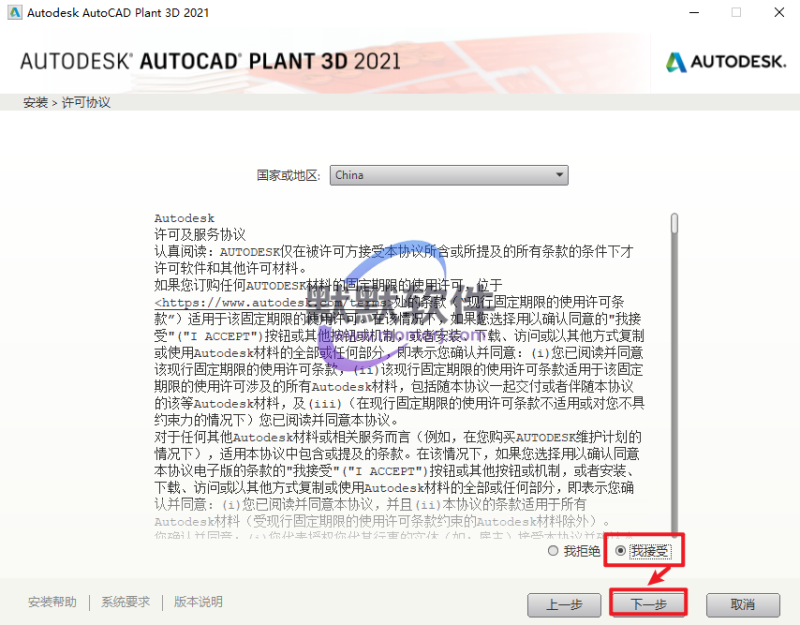Open the 版本说明 release notes link

198,602
